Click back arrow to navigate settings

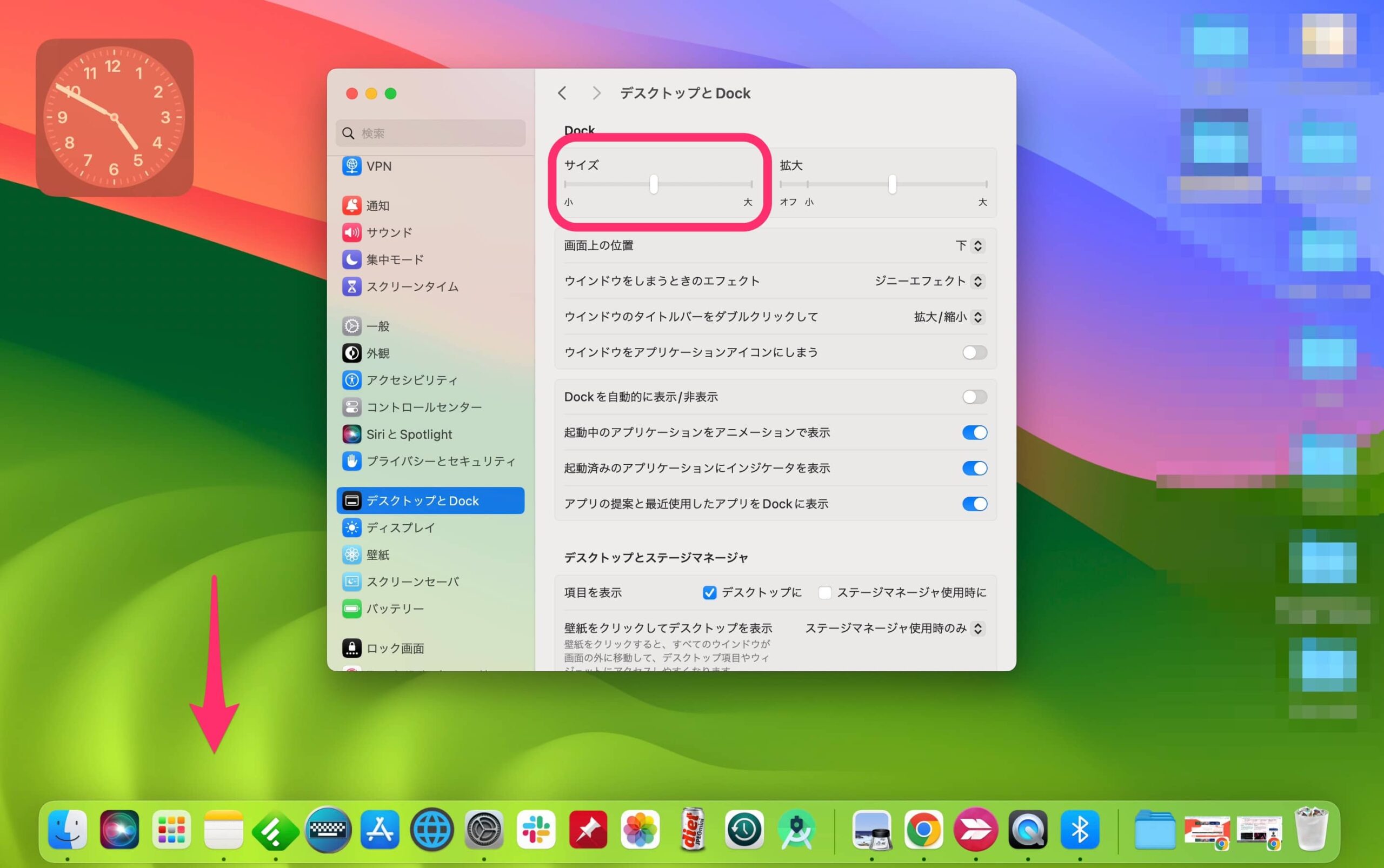coord(563,92)
